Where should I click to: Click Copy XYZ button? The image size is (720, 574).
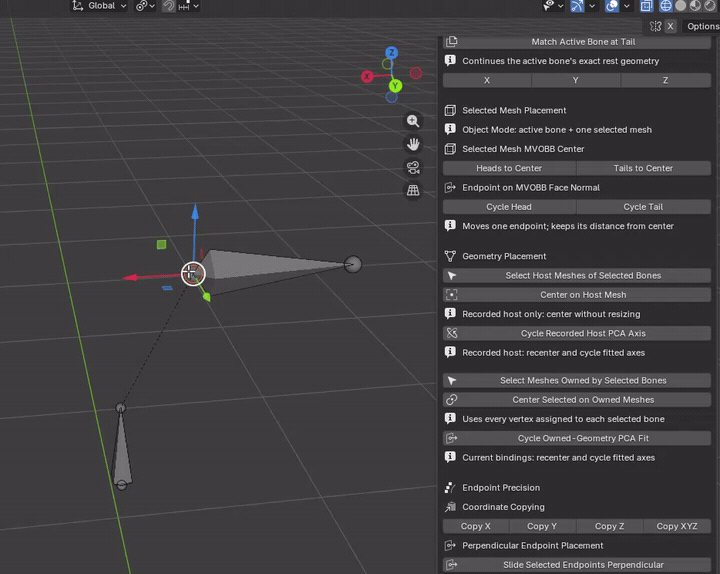677,526
